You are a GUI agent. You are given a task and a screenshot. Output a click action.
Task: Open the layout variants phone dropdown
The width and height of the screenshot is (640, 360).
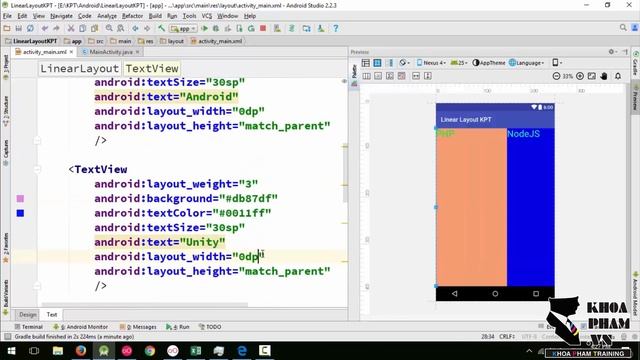pos(557,63)
